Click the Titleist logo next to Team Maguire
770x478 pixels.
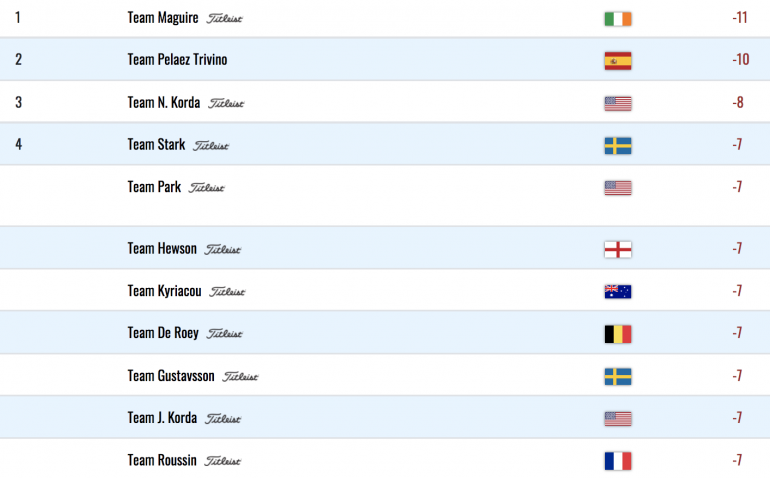coord(224,19)
